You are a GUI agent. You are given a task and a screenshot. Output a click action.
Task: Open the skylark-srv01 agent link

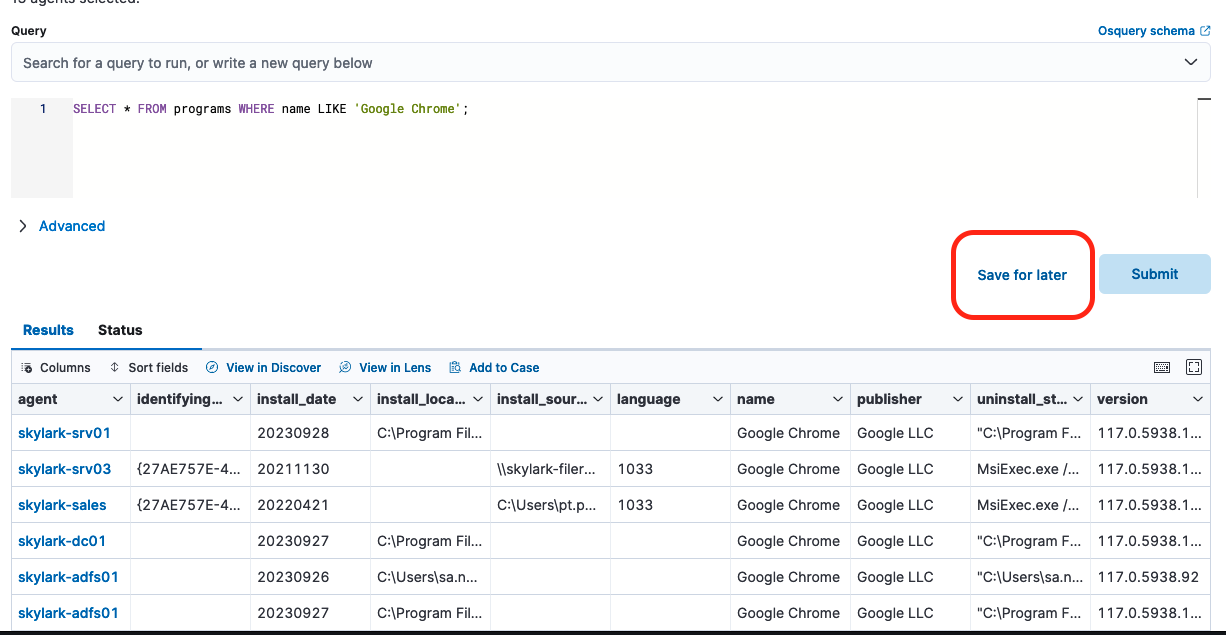pyautogui.click(x=64, y=433)
